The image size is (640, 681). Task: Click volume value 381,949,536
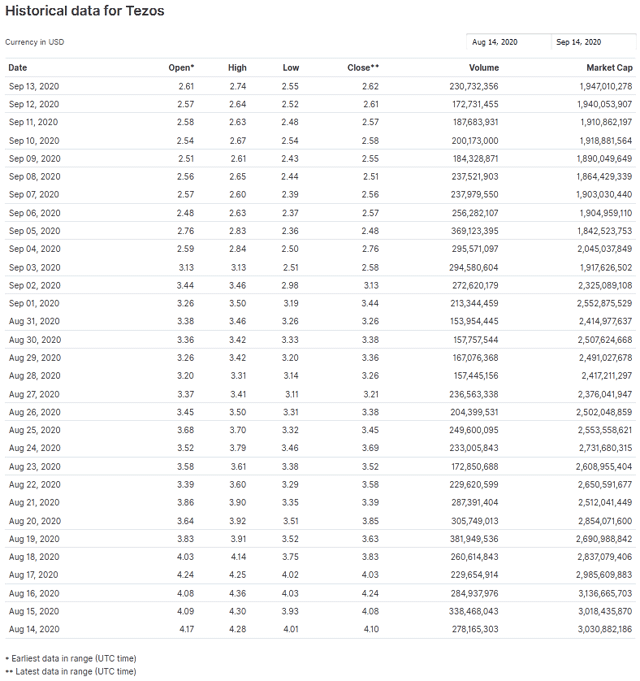pyautogui.click(x=474, y=539)
